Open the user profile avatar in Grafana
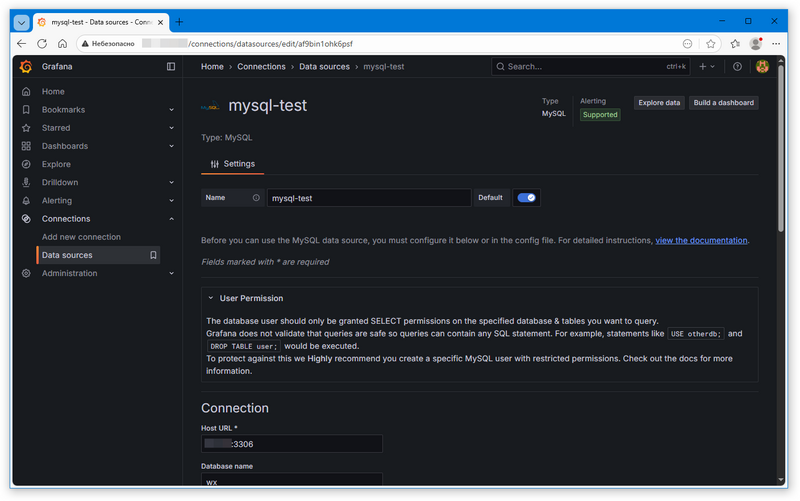 coord(762,67)
